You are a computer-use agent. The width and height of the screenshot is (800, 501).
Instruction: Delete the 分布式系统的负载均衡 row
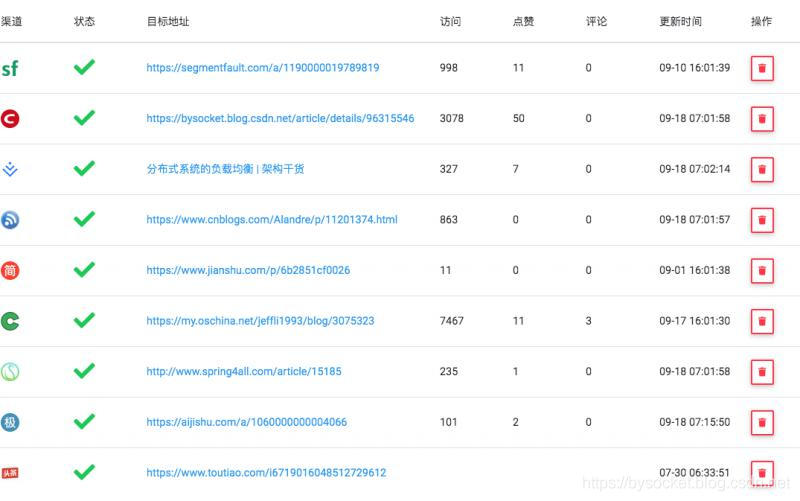point(762,169)
